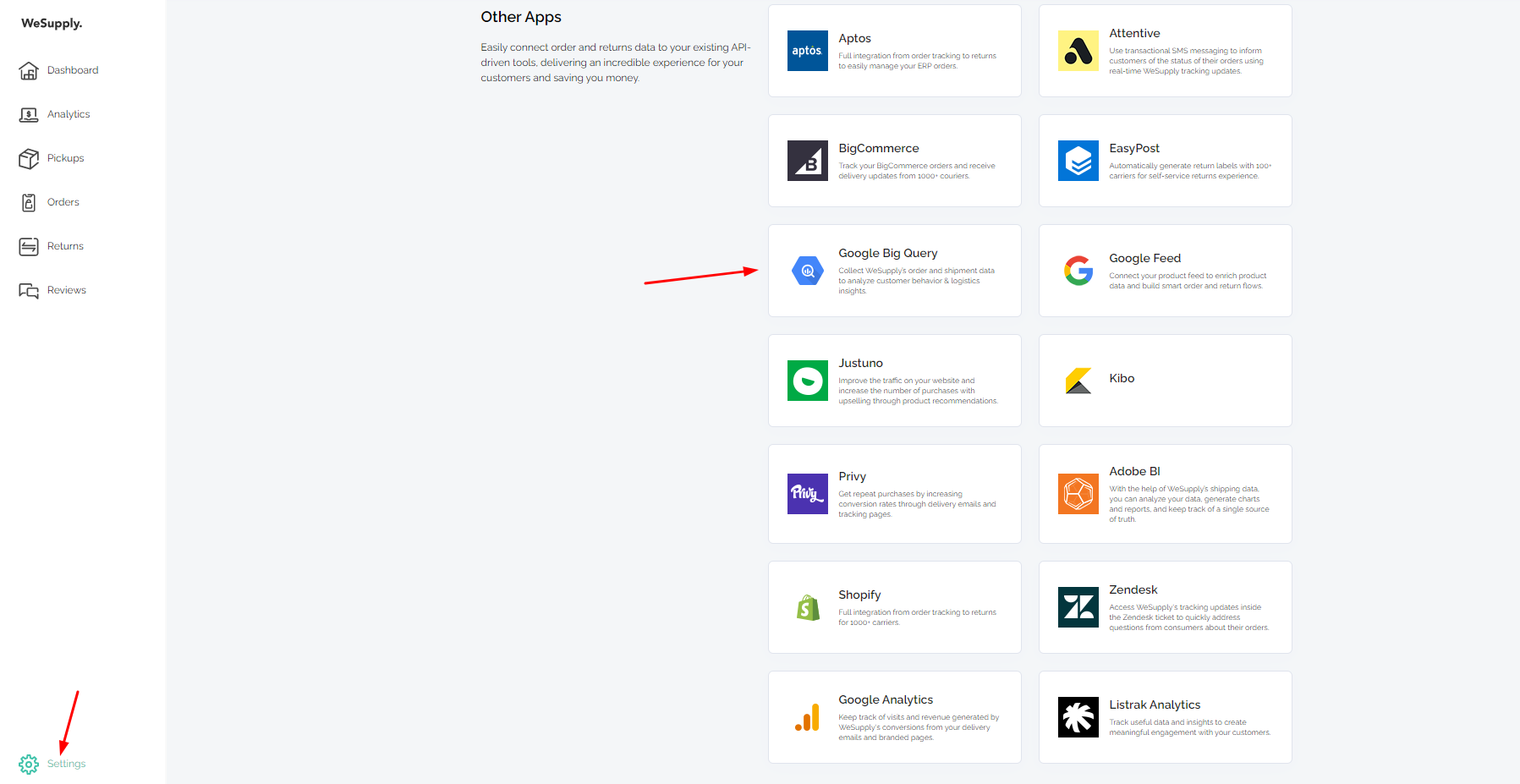This screenshot has height=784, width=1520.
Task: Select Pickups in sidebar menu
Action: (66, 158)
